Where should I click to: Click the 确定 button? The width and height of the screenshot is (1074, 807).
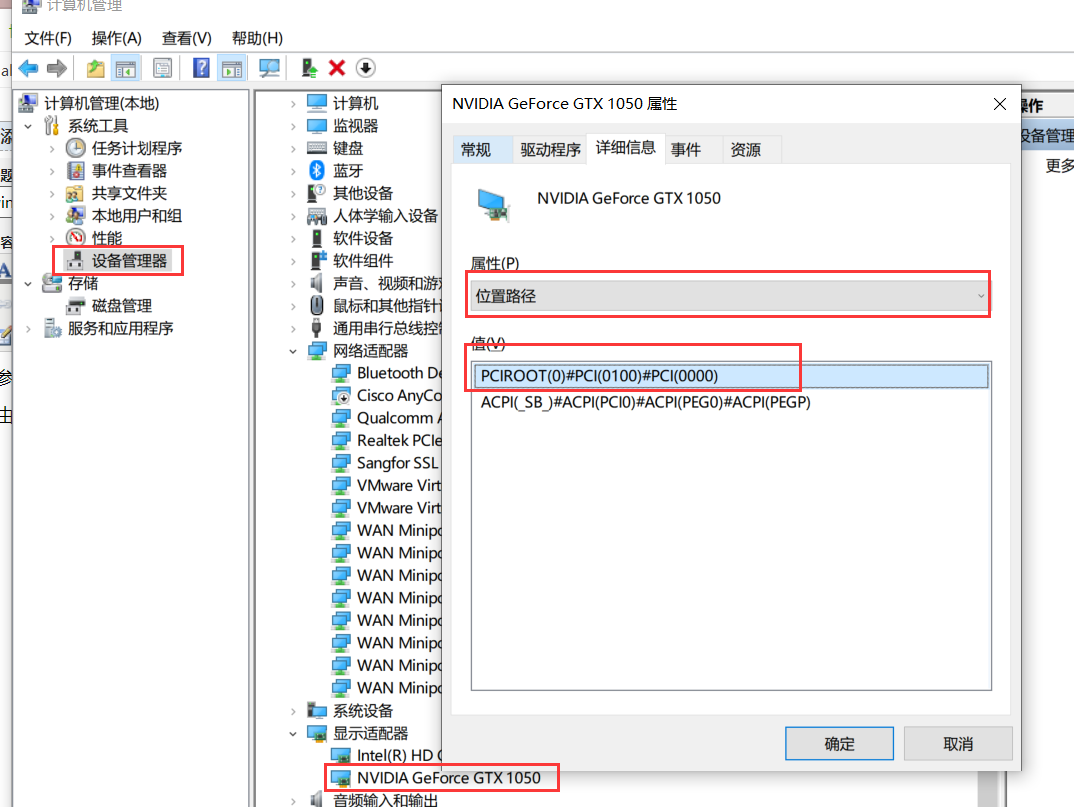tap(839, 743)
